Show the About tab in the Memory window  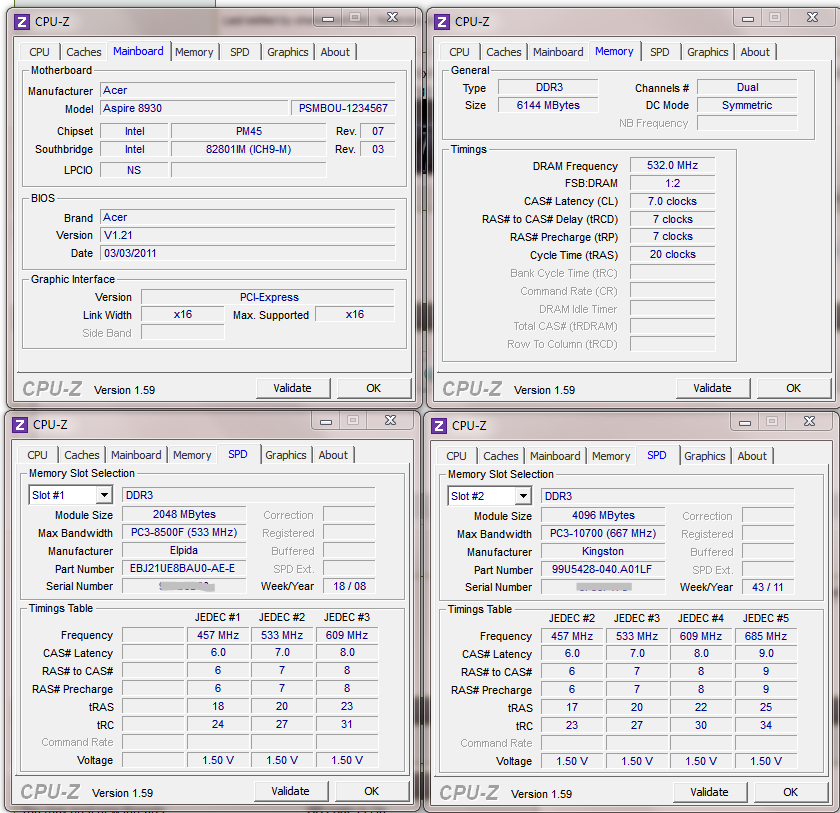[x=755, y=52]
